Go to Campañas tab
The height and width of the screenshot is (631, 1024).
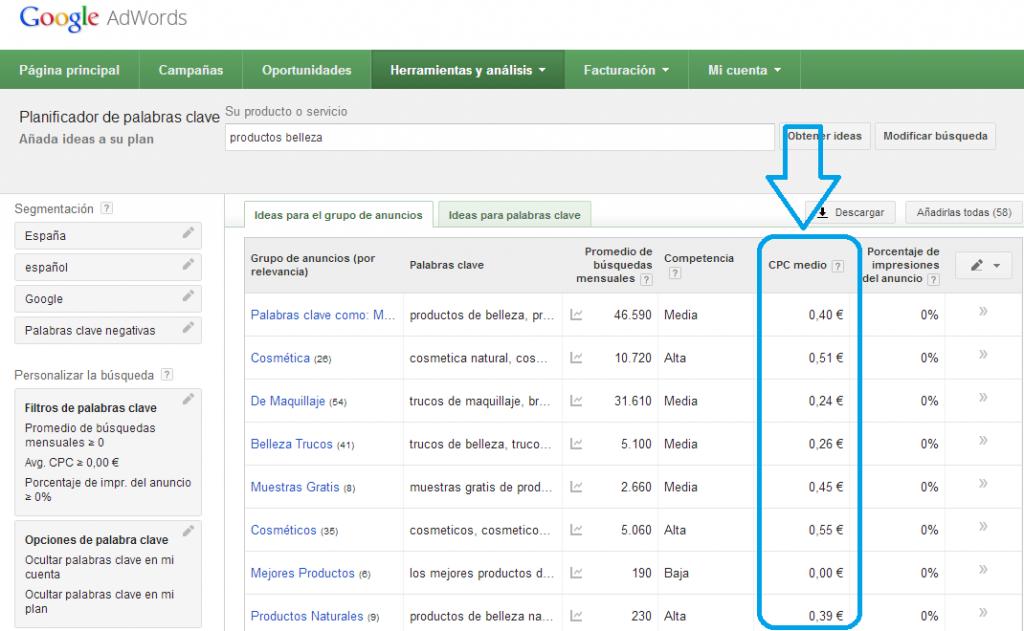tap(190, 71)
